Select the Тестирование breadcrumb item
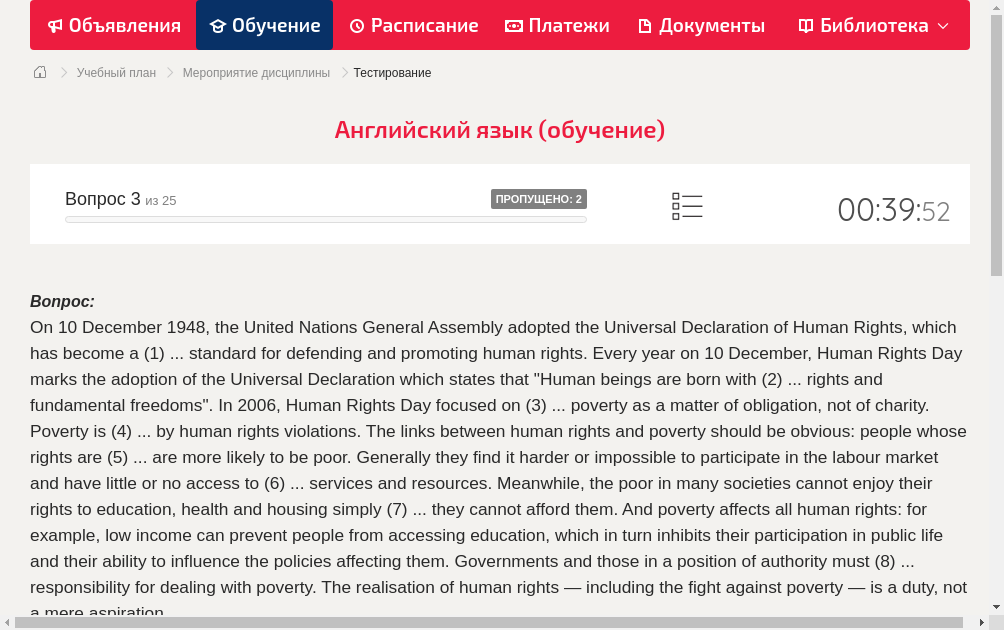Image resolution: width=1004 pixels, height=630 pixels. tap(392, 73)
